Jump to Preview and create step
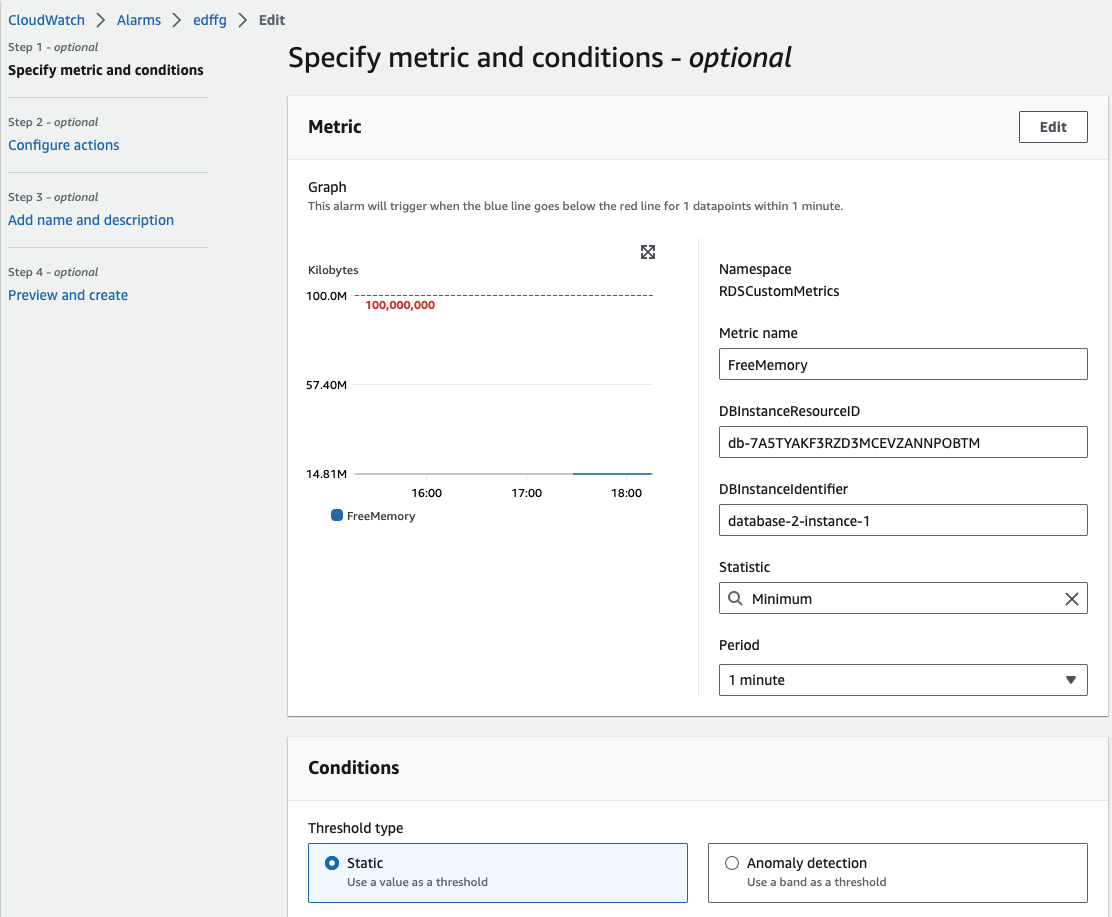 coord(68,295)
